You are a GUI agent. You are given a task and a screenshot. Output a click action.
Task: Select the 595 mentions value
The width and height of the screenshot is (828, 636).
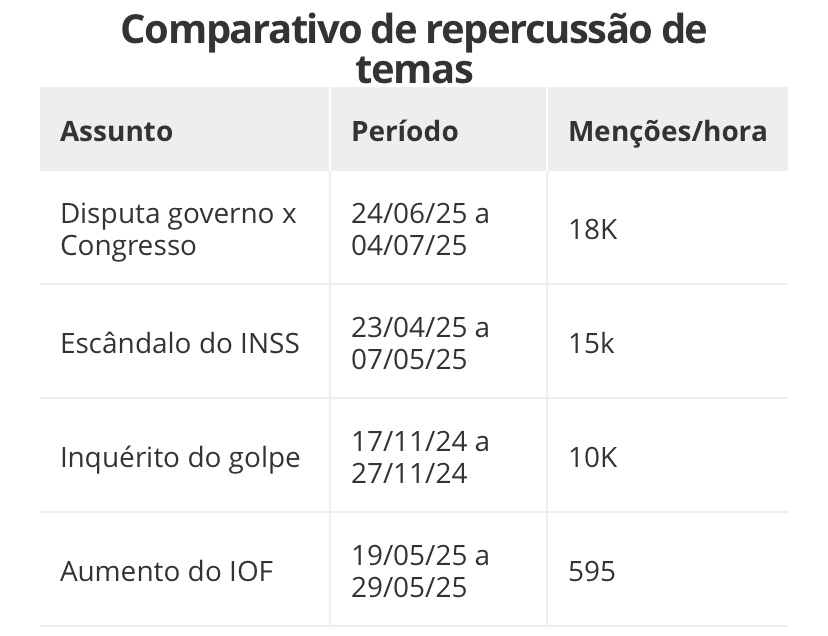591,571
